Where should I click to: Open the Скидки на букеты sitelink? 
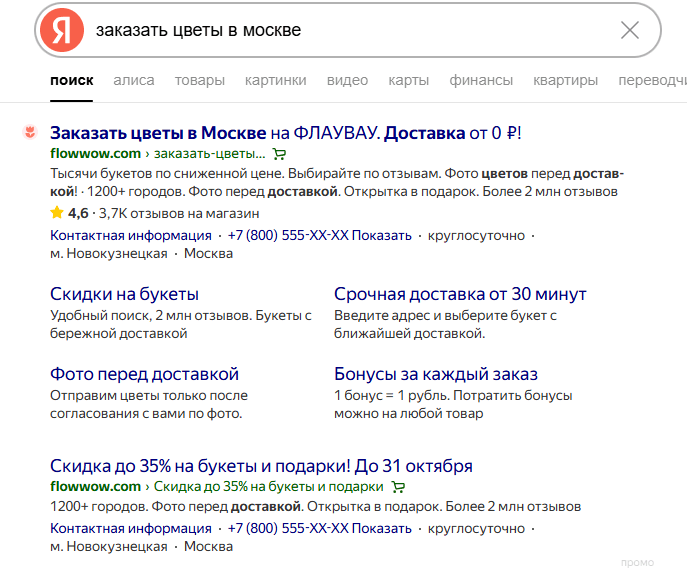[124, 294]
